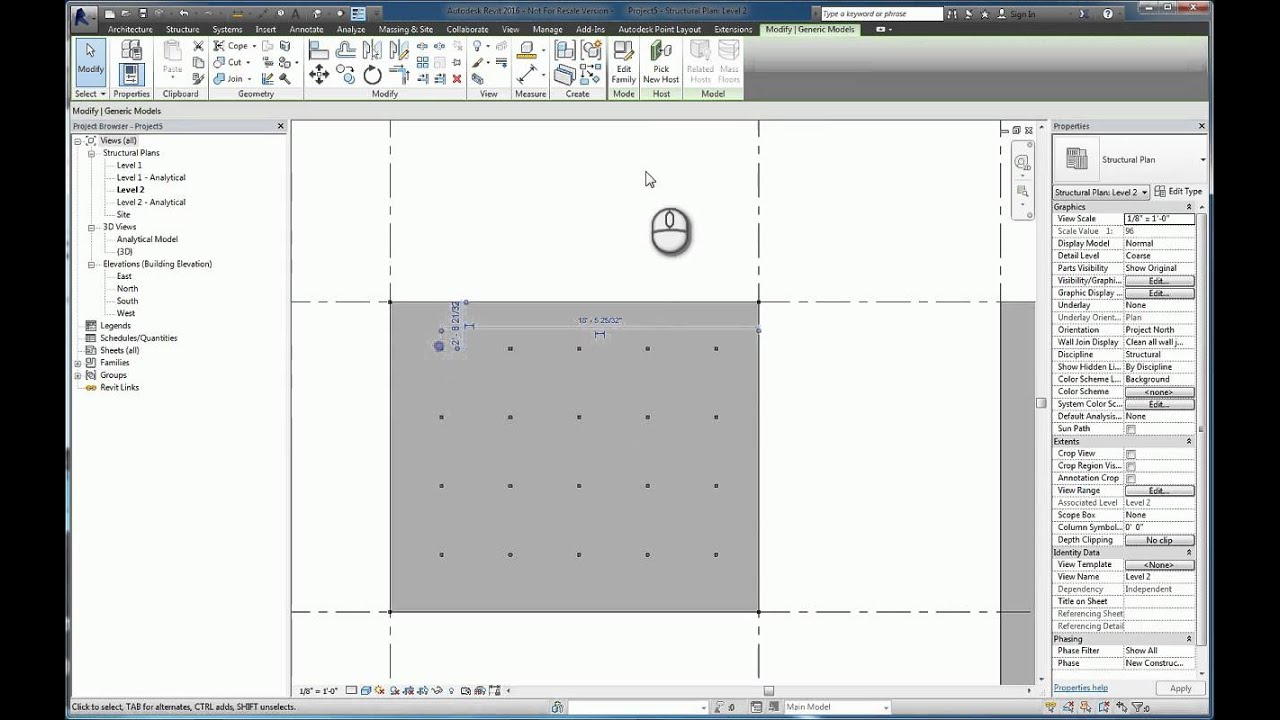Image resolution: width=1280 pixels, height=720 pixels.
Task: Click Apply in Properties panel
Action: click(x=1180, y=688)
